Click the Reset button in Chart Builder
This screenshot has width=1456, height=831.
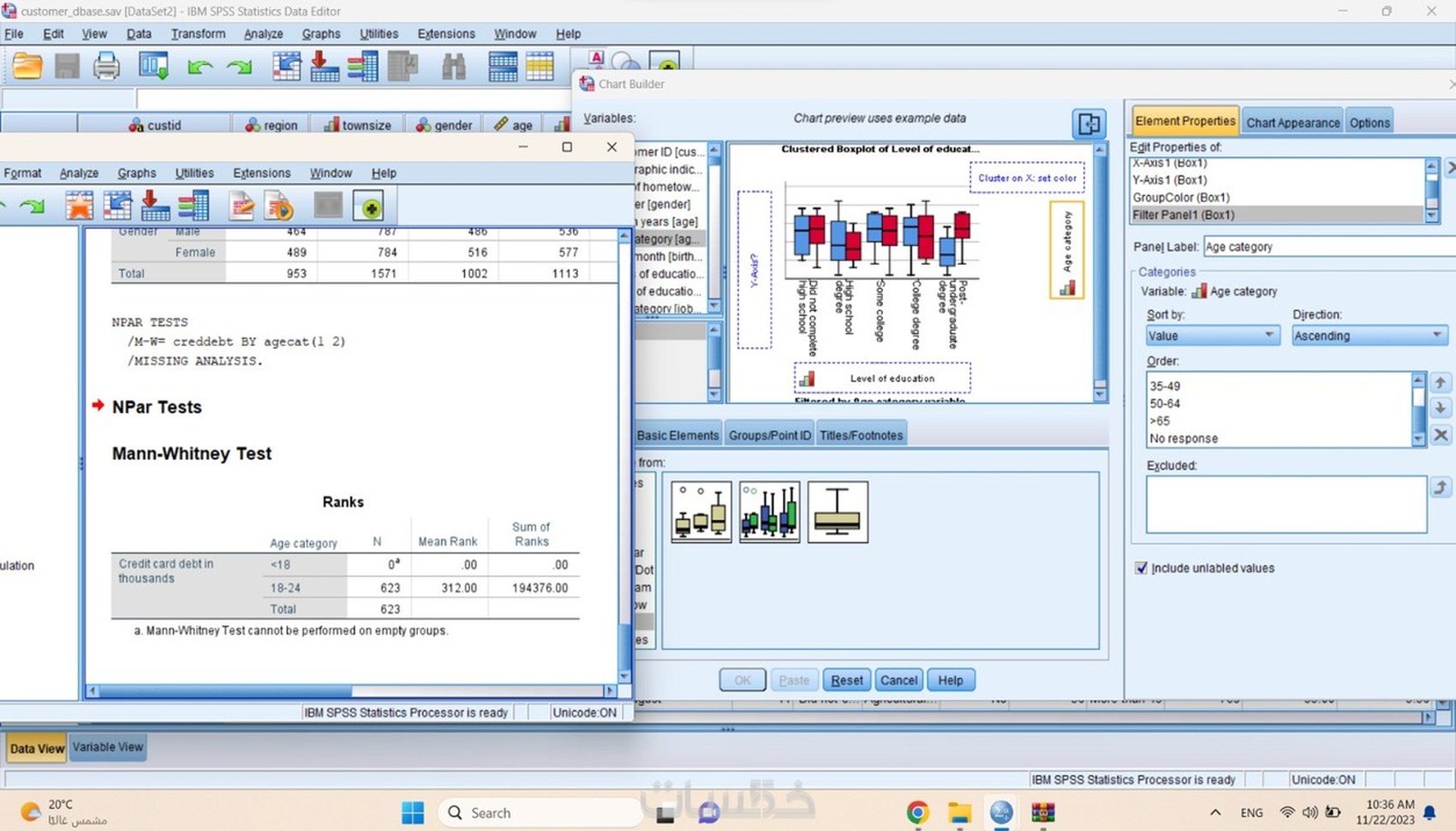[x=847, y=680]
